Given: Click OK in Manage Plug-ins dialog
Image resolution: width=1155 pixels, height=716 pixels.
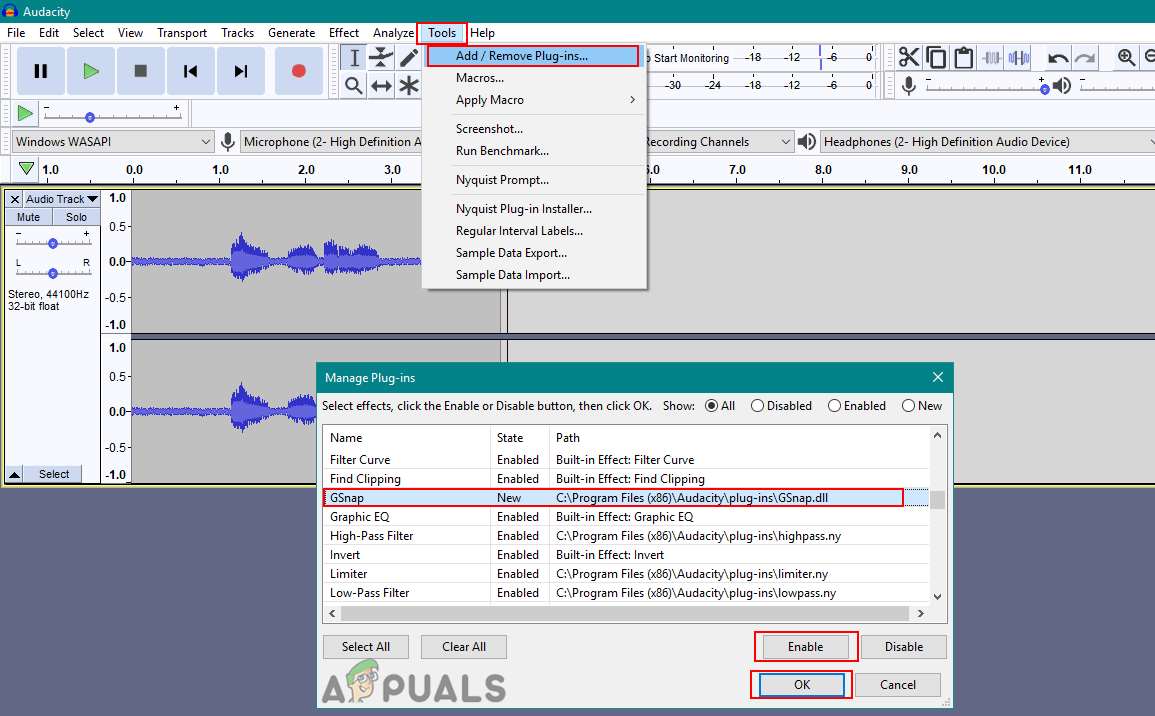Looking at the screenshot, I should pyautogui.click(x=802, y=684).
